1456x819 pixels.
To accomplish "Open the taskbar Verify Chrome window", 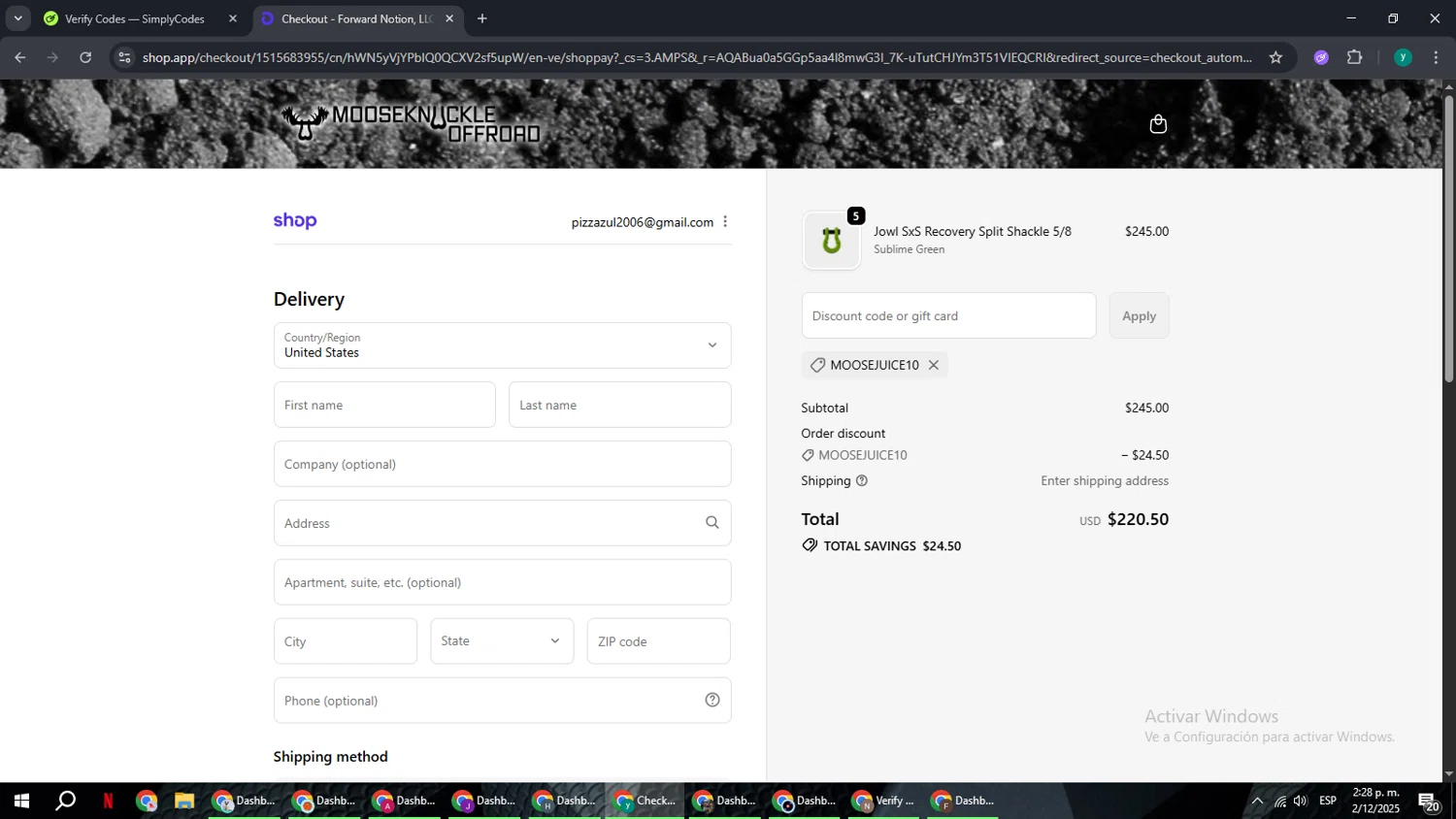I will (x=884, y=801).
